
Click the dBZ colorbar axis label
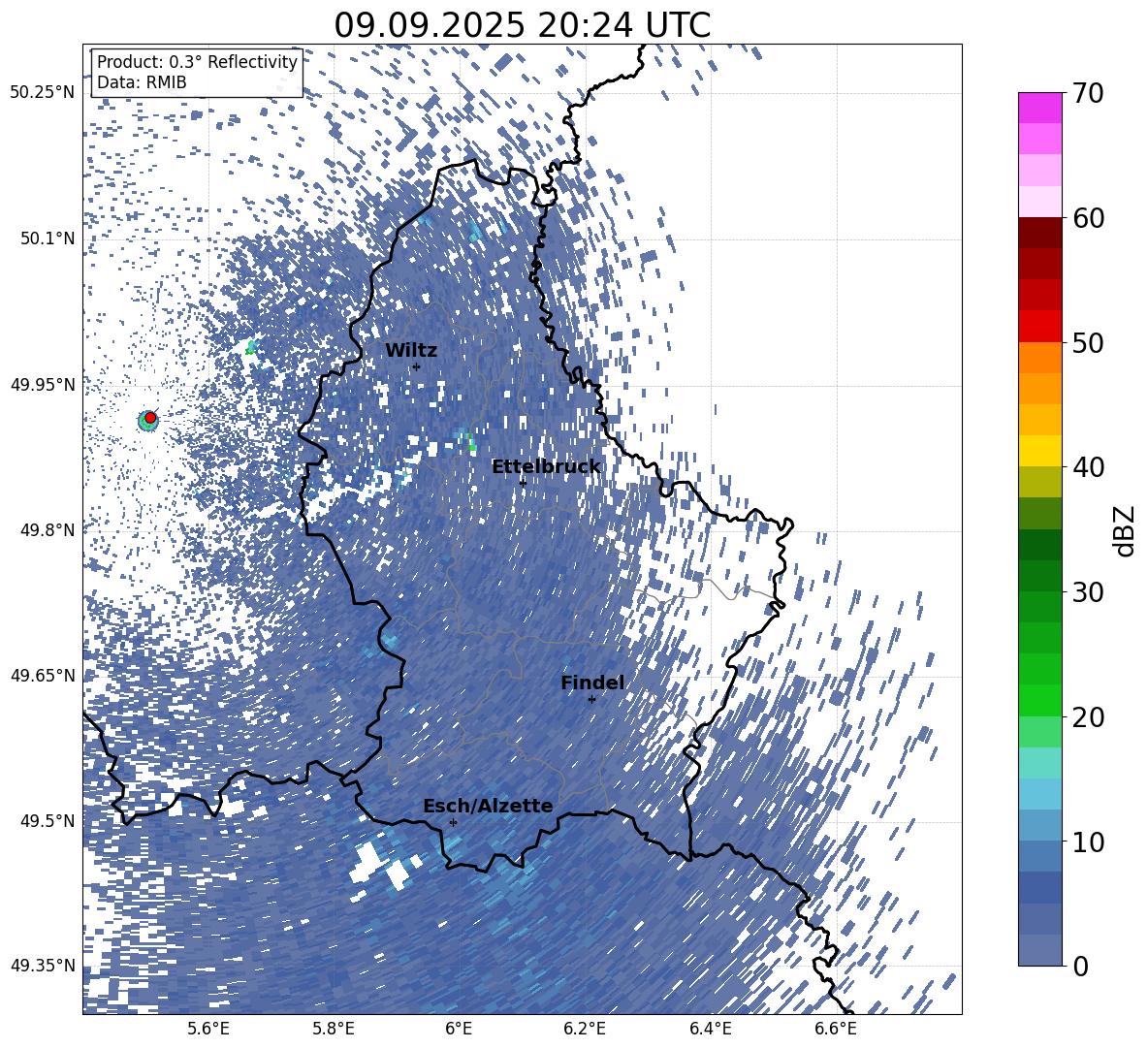click(x=1125, y=530)
